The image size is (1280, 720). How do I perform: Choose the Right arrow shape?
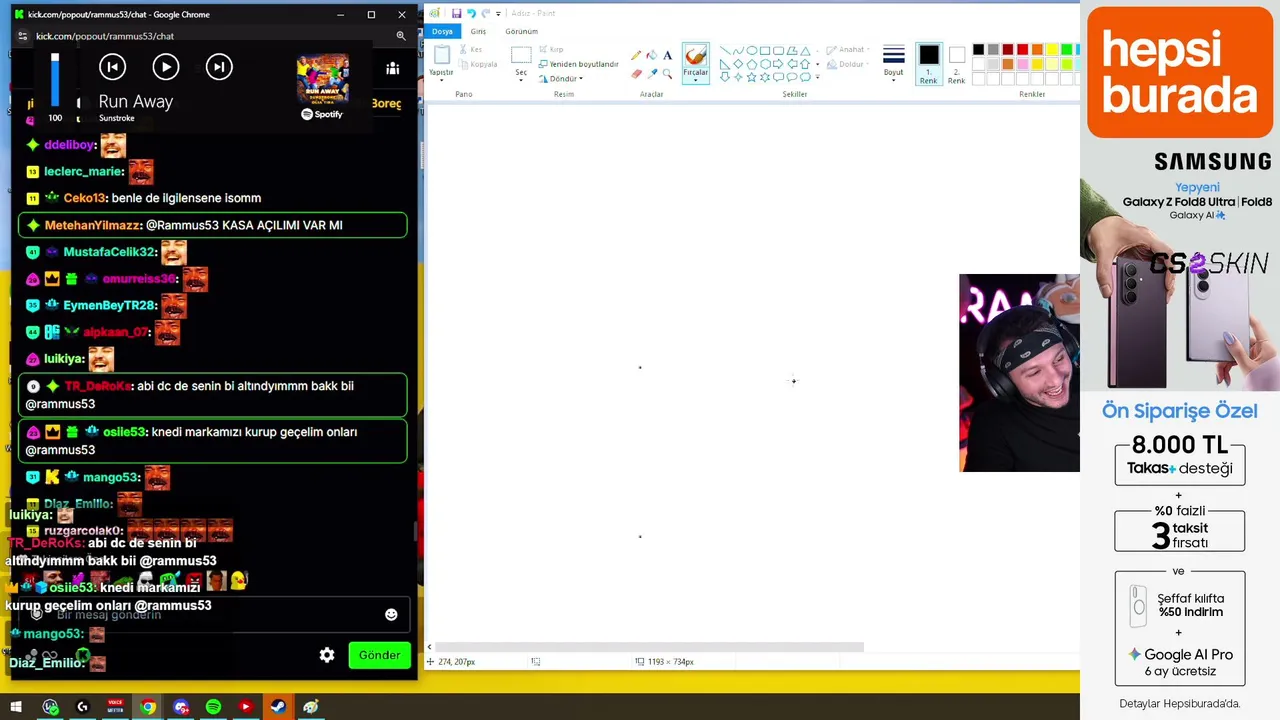coord(778,64)
